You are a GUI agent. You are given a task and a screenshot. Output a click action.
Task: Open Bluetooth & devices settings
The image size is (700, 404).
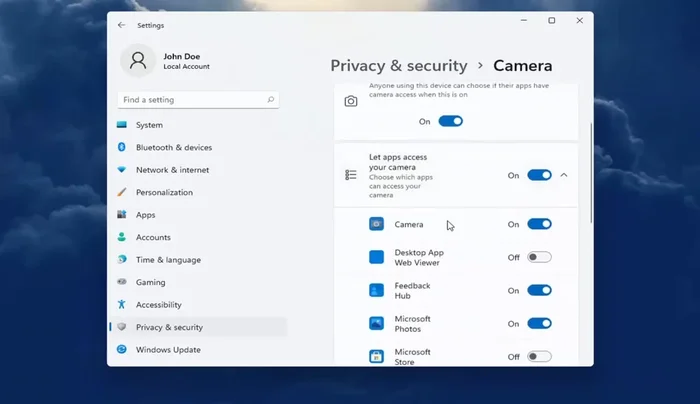pos(173,147)
